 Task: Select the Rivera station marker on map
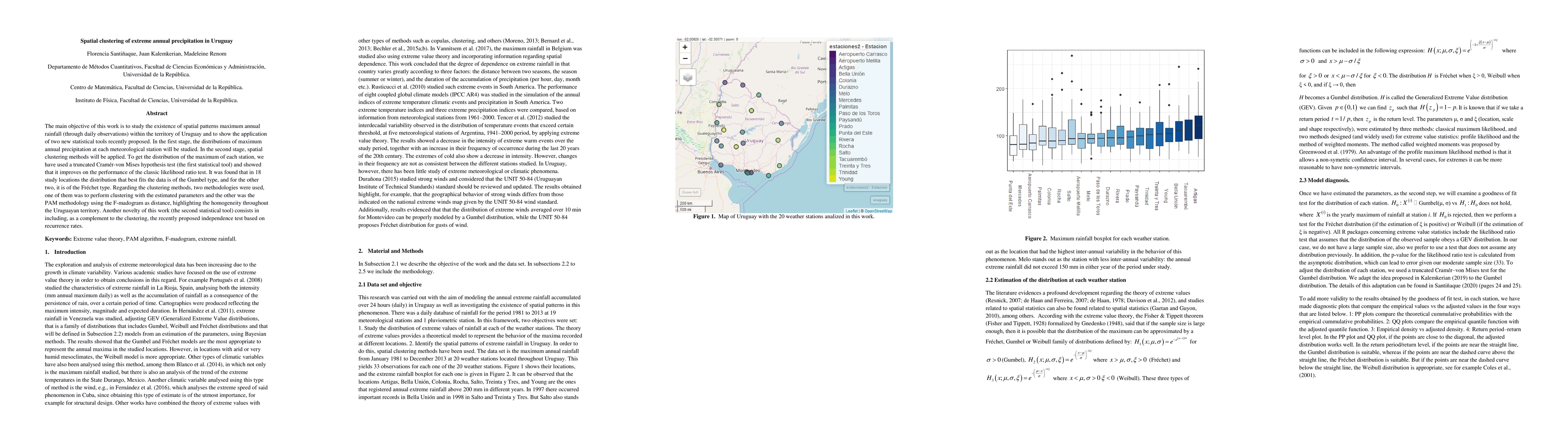click(758, 95)
